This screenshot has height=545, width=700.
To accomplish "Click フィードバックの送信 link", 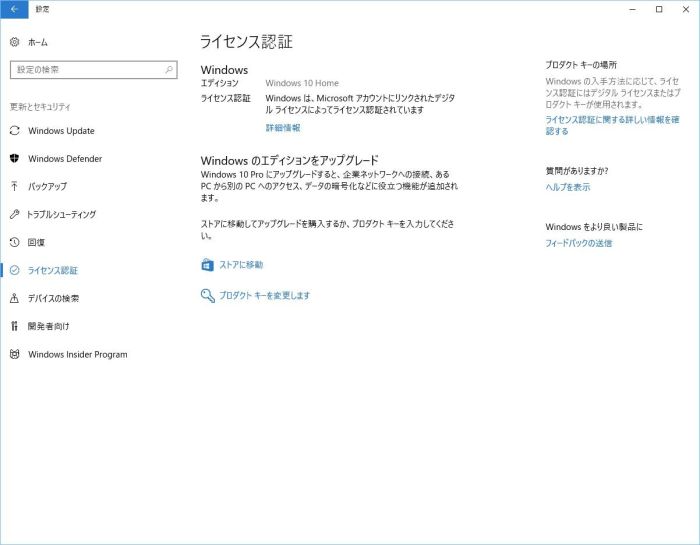I will point(578,243).
